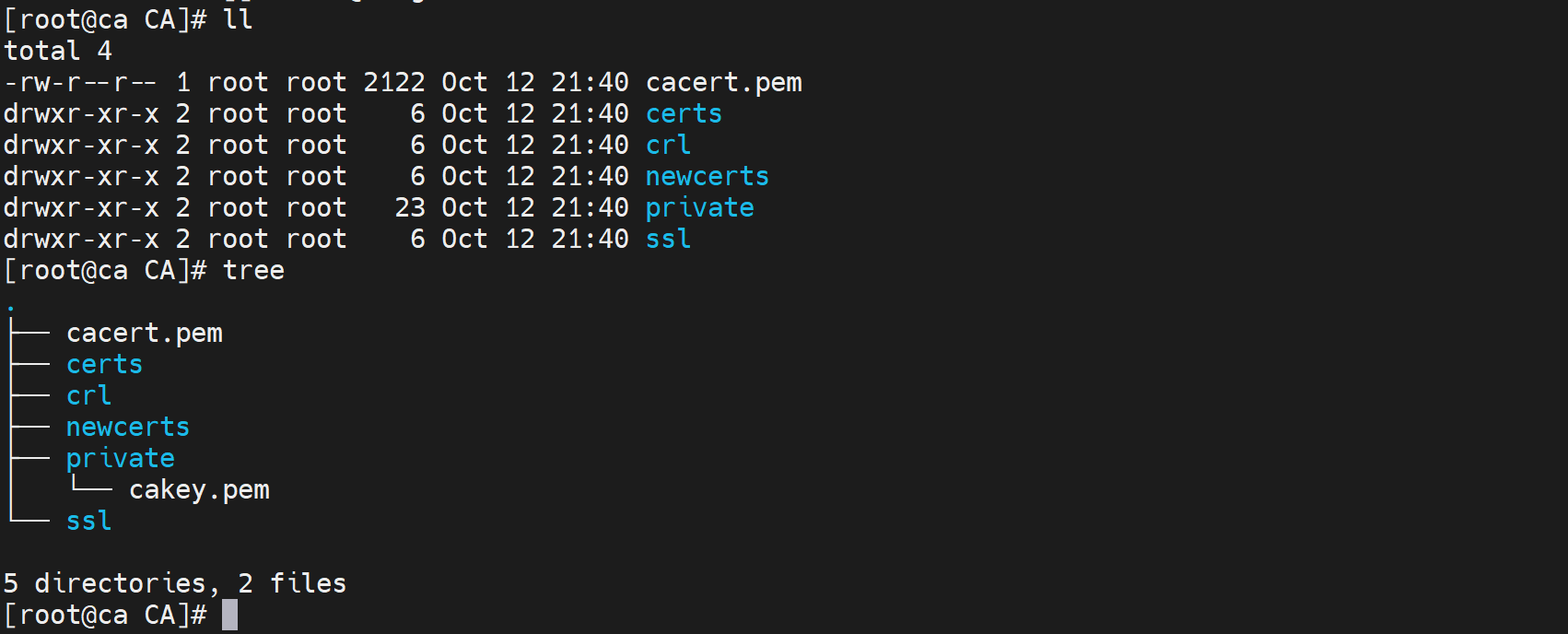Click the 2122 file size of cacert.pem
1568x634 pixels.
tap(393, 83)
